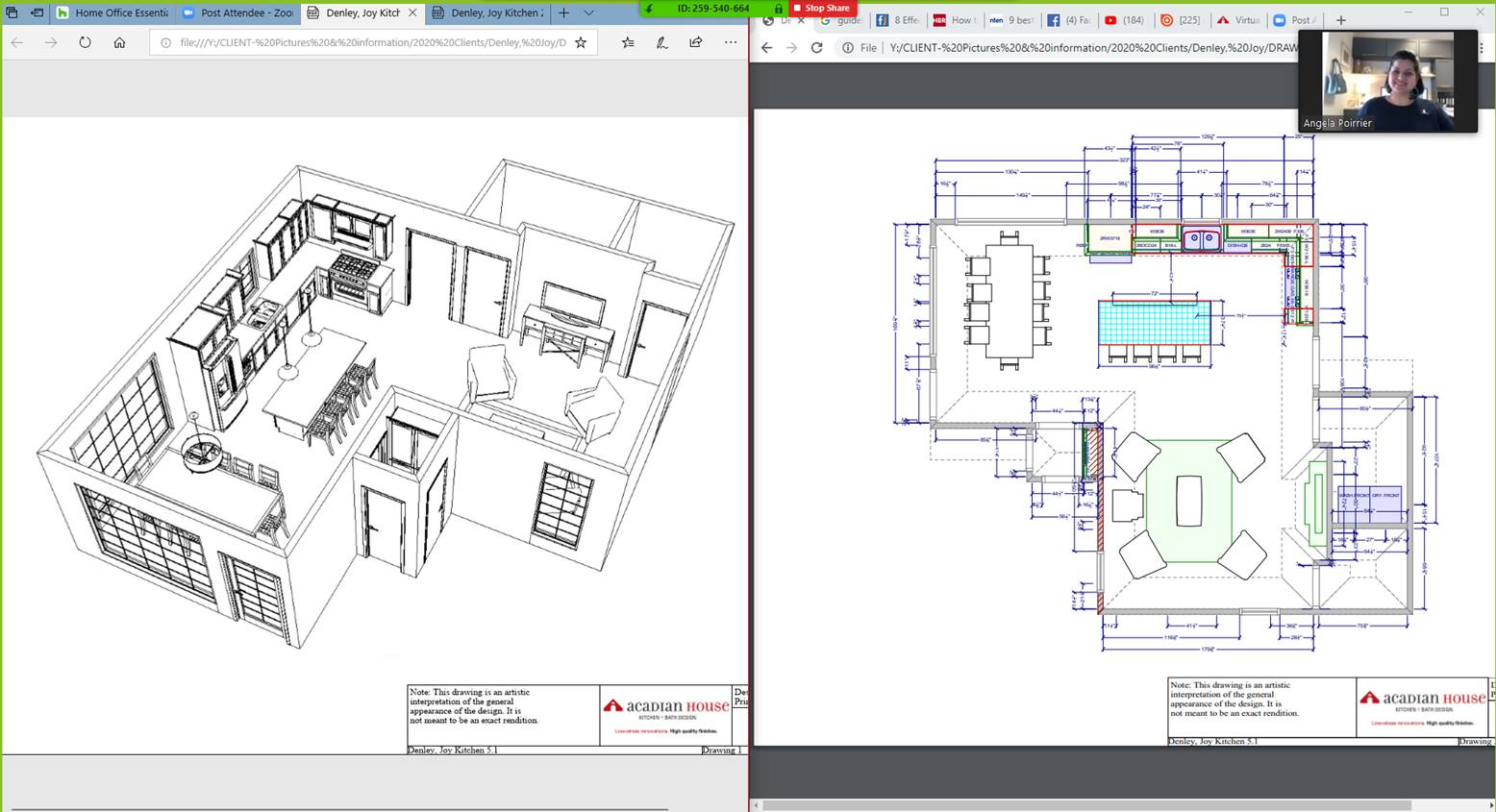The width and height of the screenshot is (1496, 812).
Task: Click Edge's Home button
Action: click(119, 42)
